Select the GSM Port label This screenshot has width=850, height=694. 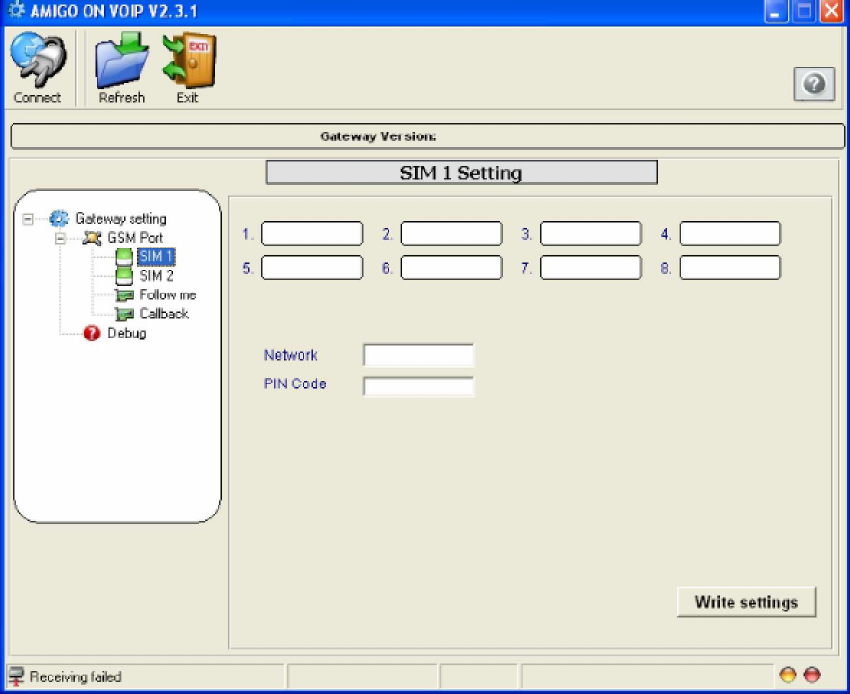click(x=135, y=237)
